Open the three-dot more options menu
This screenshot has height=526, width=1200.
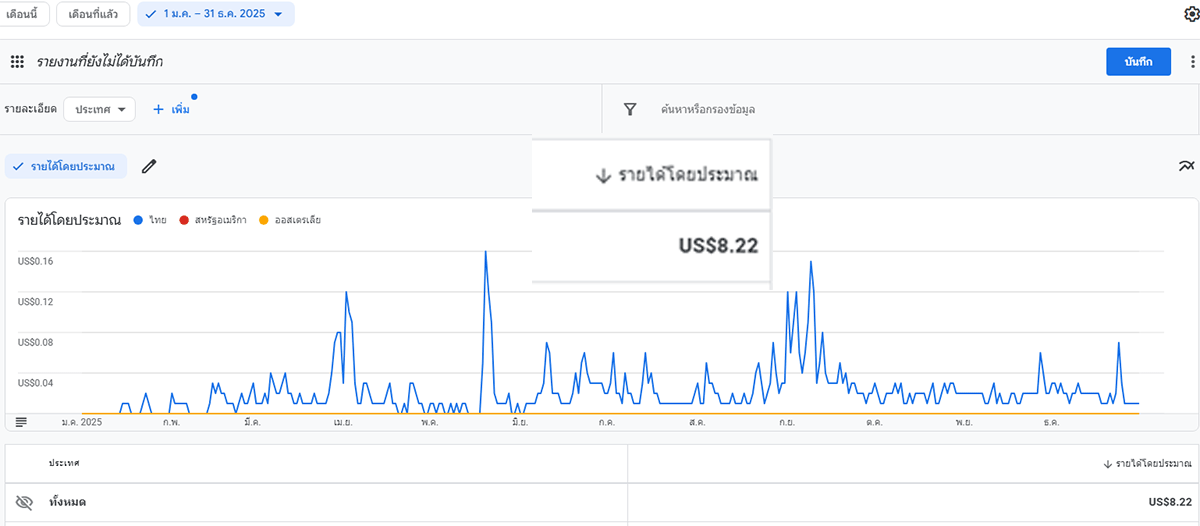(1192, 62)
